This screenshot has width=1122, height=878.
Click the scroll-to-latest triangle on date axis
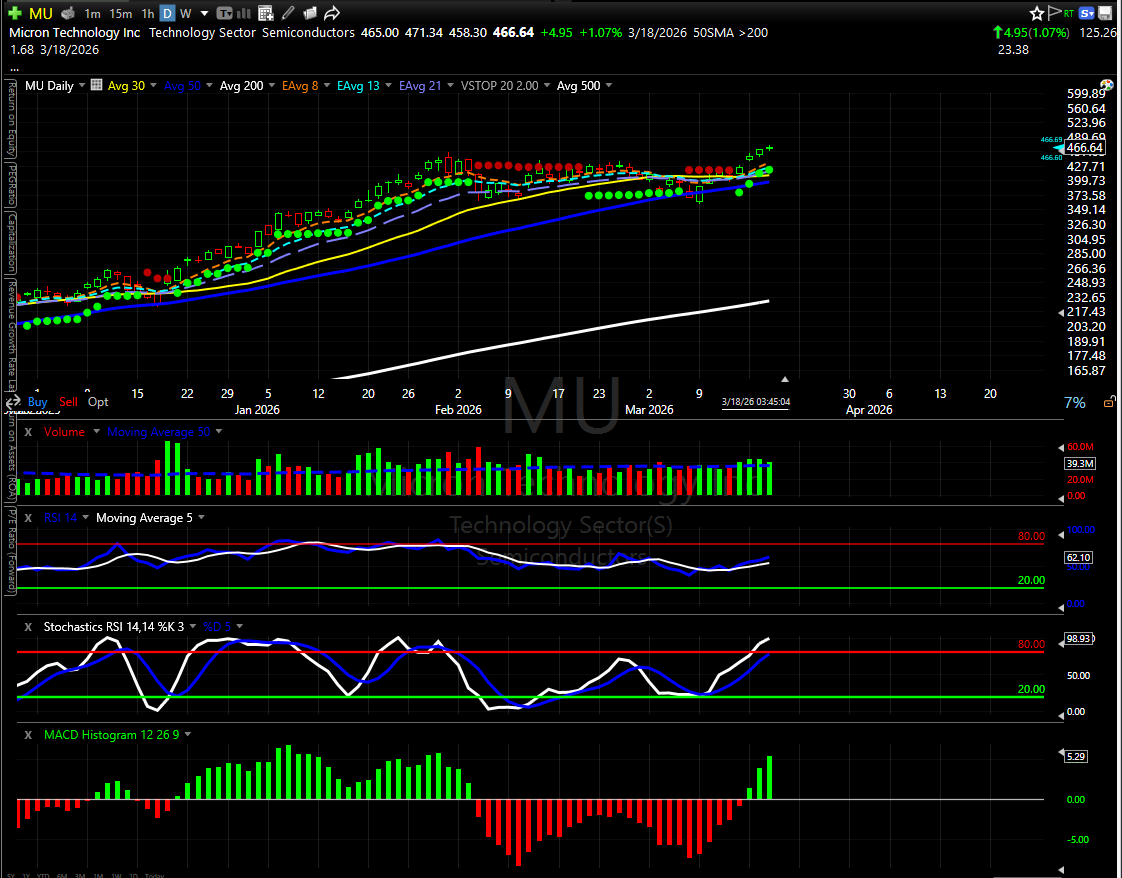pos(785,379)
